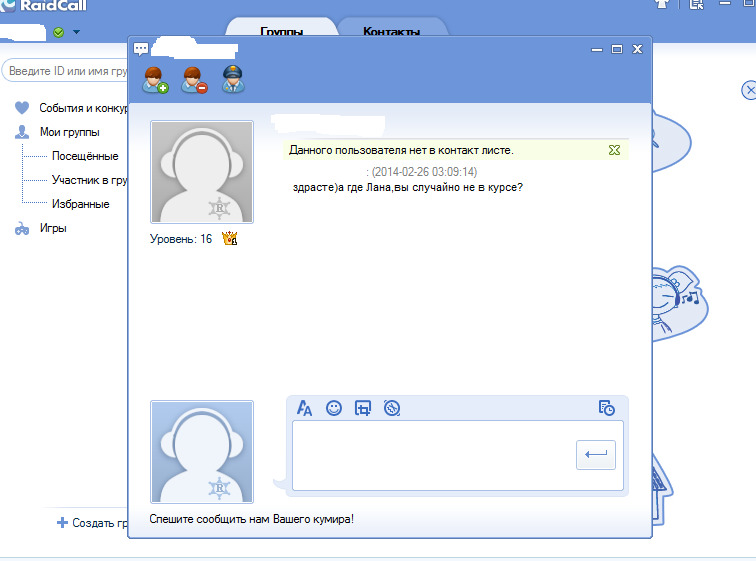Open the emoticon smiley picker
This screenshot has height=561, width=756.
pyautogui.click(x=335, y=408)
